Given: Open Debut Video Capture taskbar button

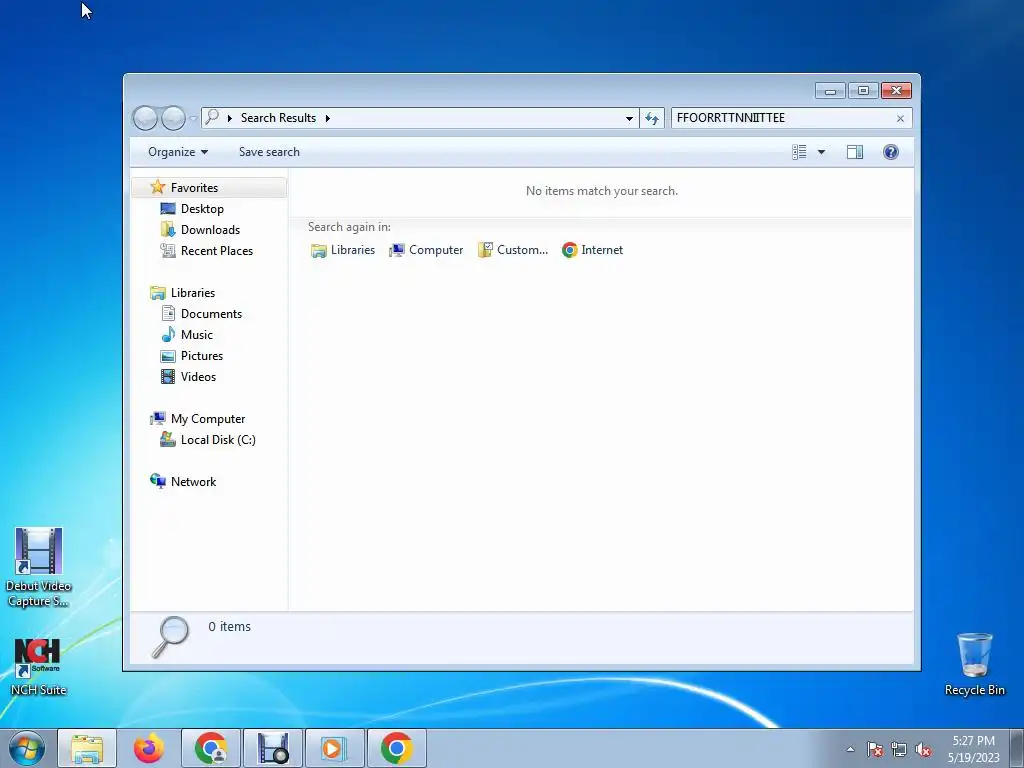Looking at the screenshot, I should pos(273,748).
